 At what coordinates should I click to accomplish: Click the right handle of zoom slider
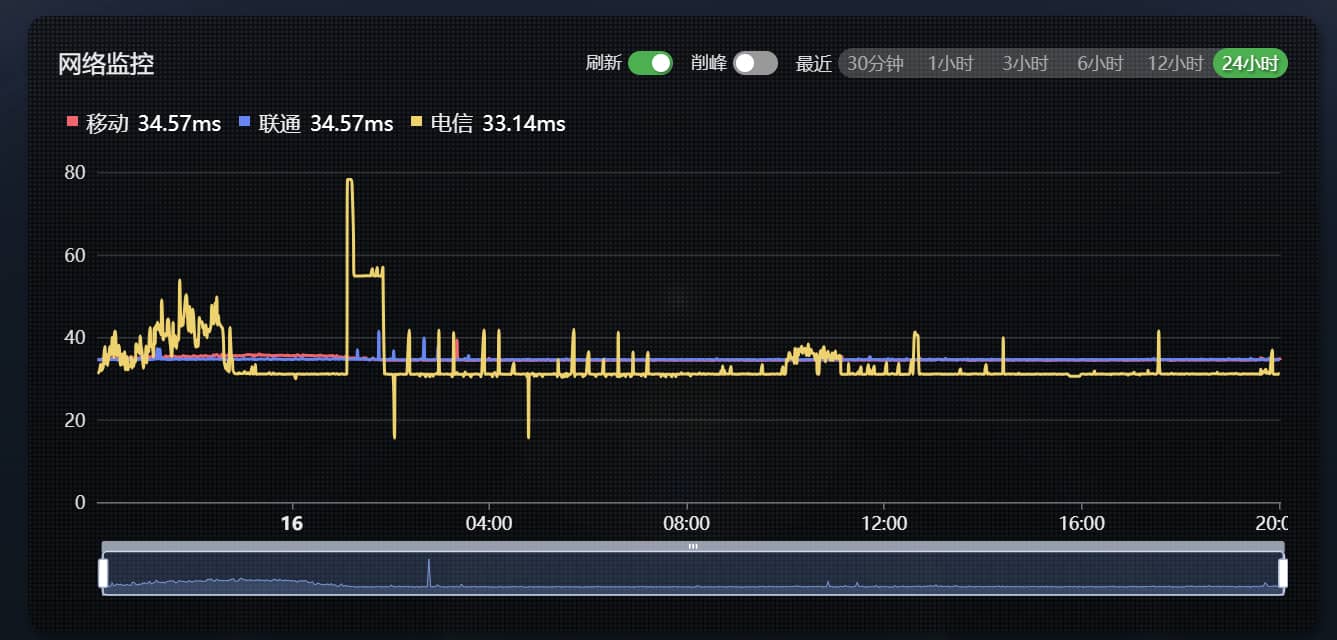(x=1283, y=573)
